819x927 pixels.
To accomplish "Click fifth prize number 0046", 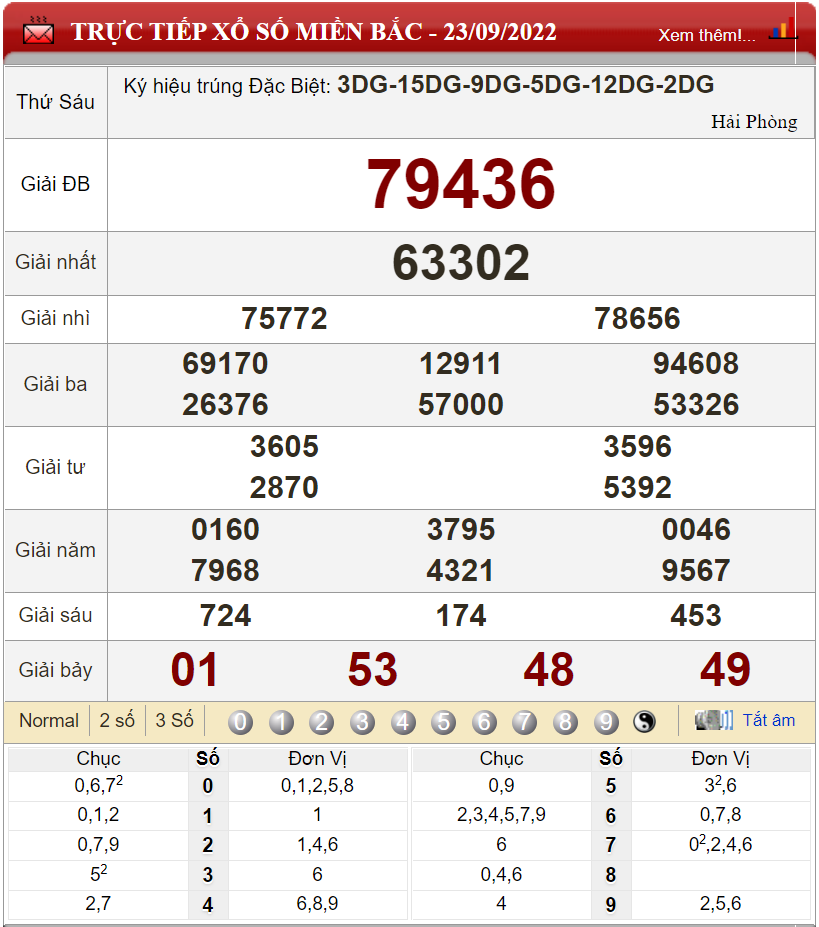I will 696,530.
